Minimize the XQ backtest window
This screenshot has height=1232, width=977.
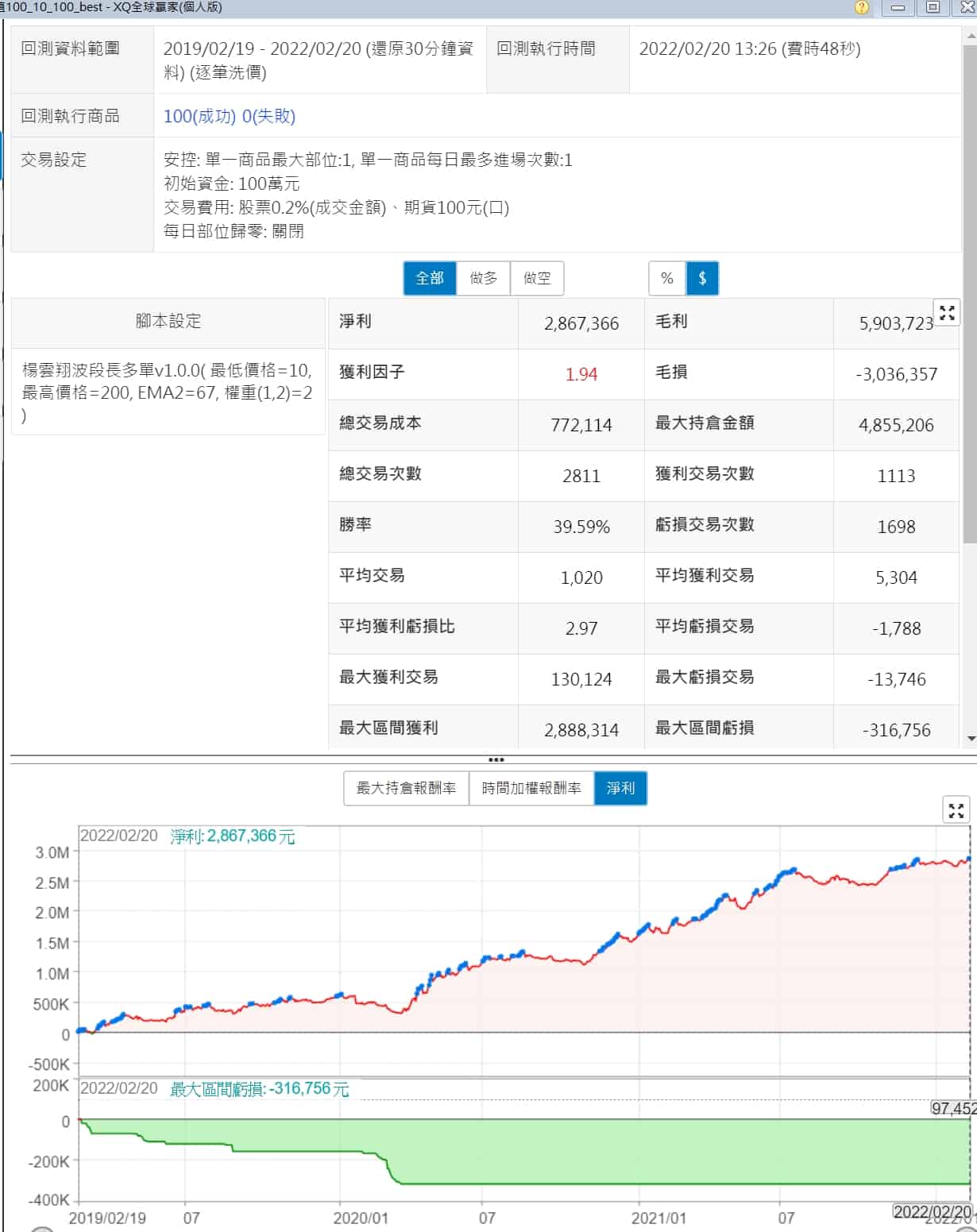898,8
